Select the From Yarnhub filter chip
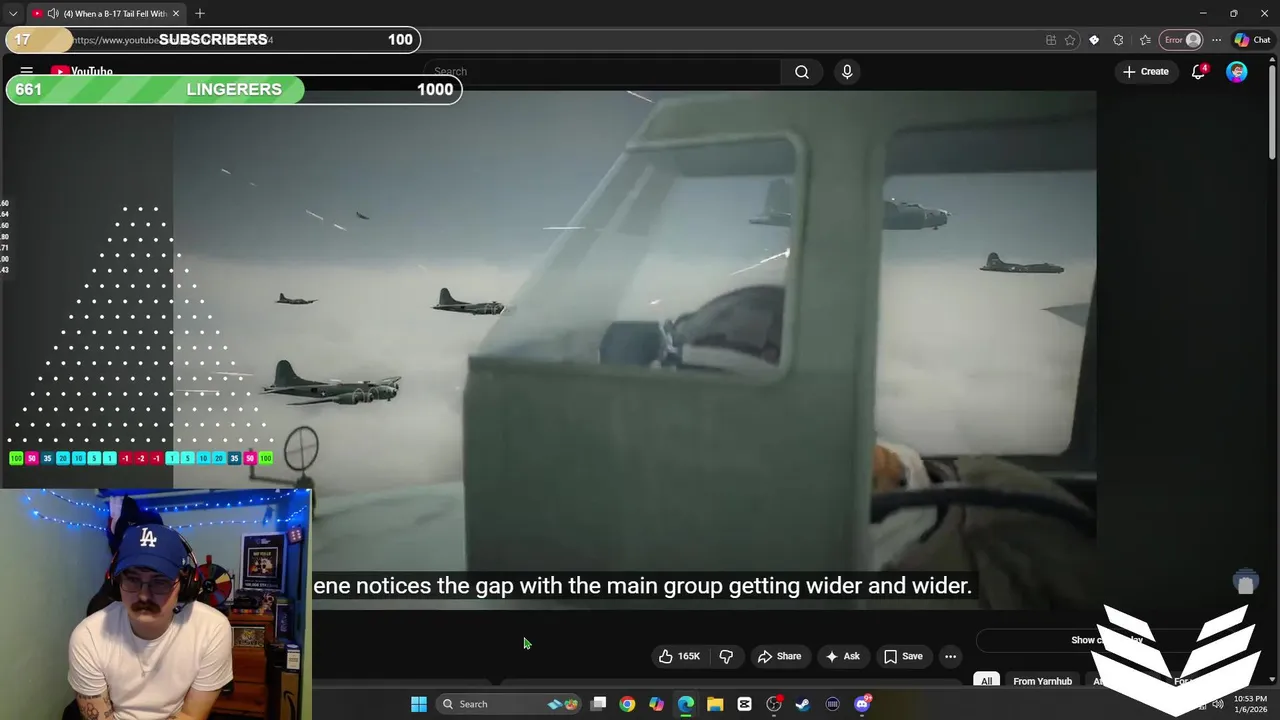 point(1042,681)
